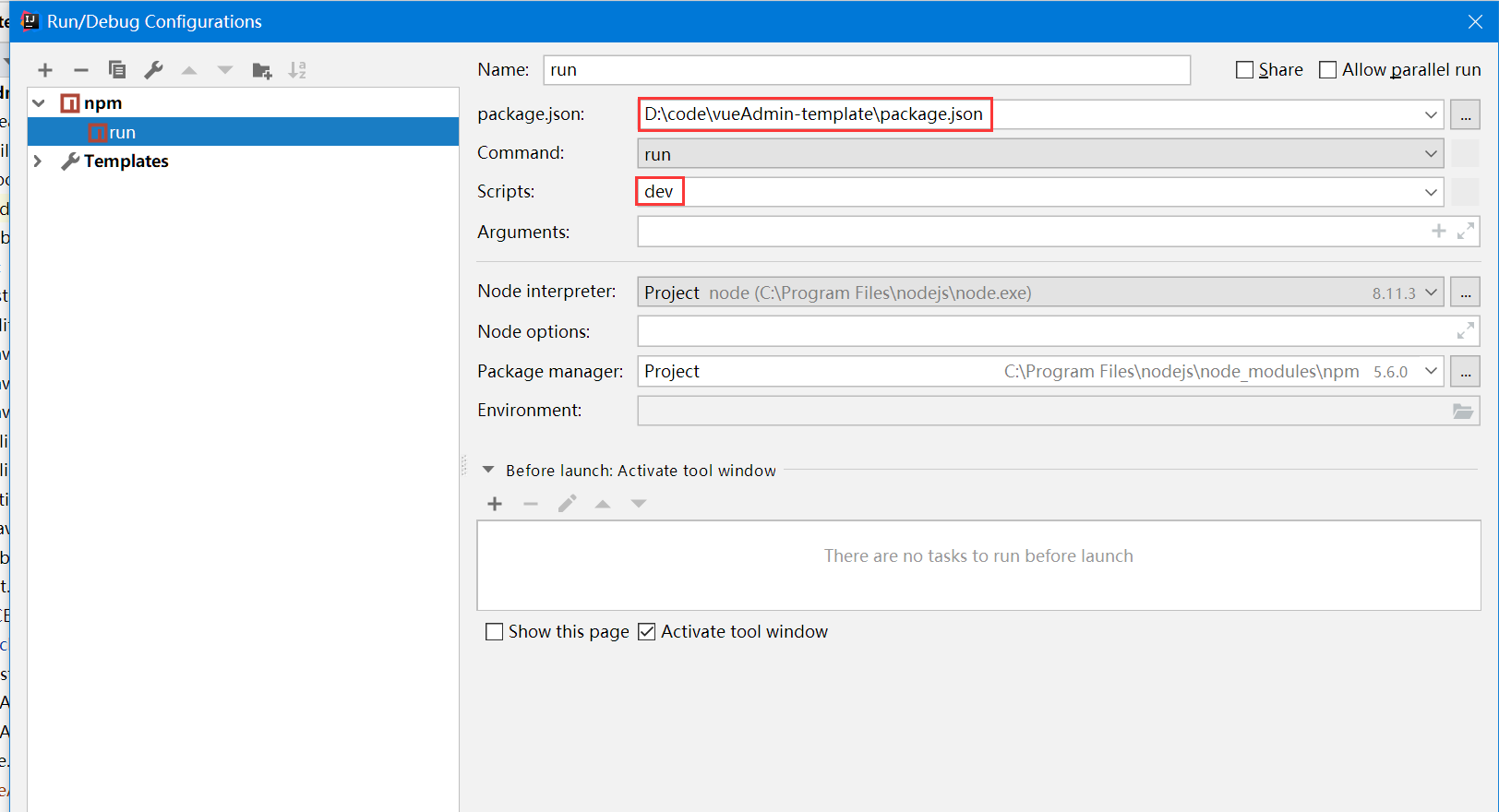This screenshot has height=812, width=1499.
Task: Create new folder for configurations
Action: tap(262, 70)
